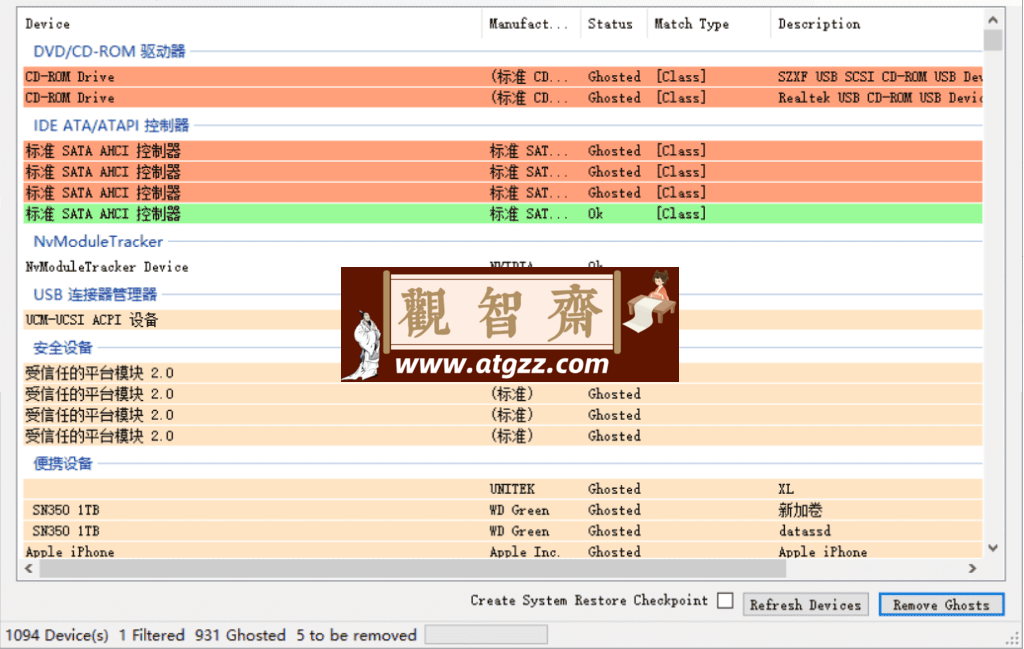Select the Realtek USB CD-ROM description
Image resolution: width=1024 pixels, height=649 pixels.
tap(880, 98)
